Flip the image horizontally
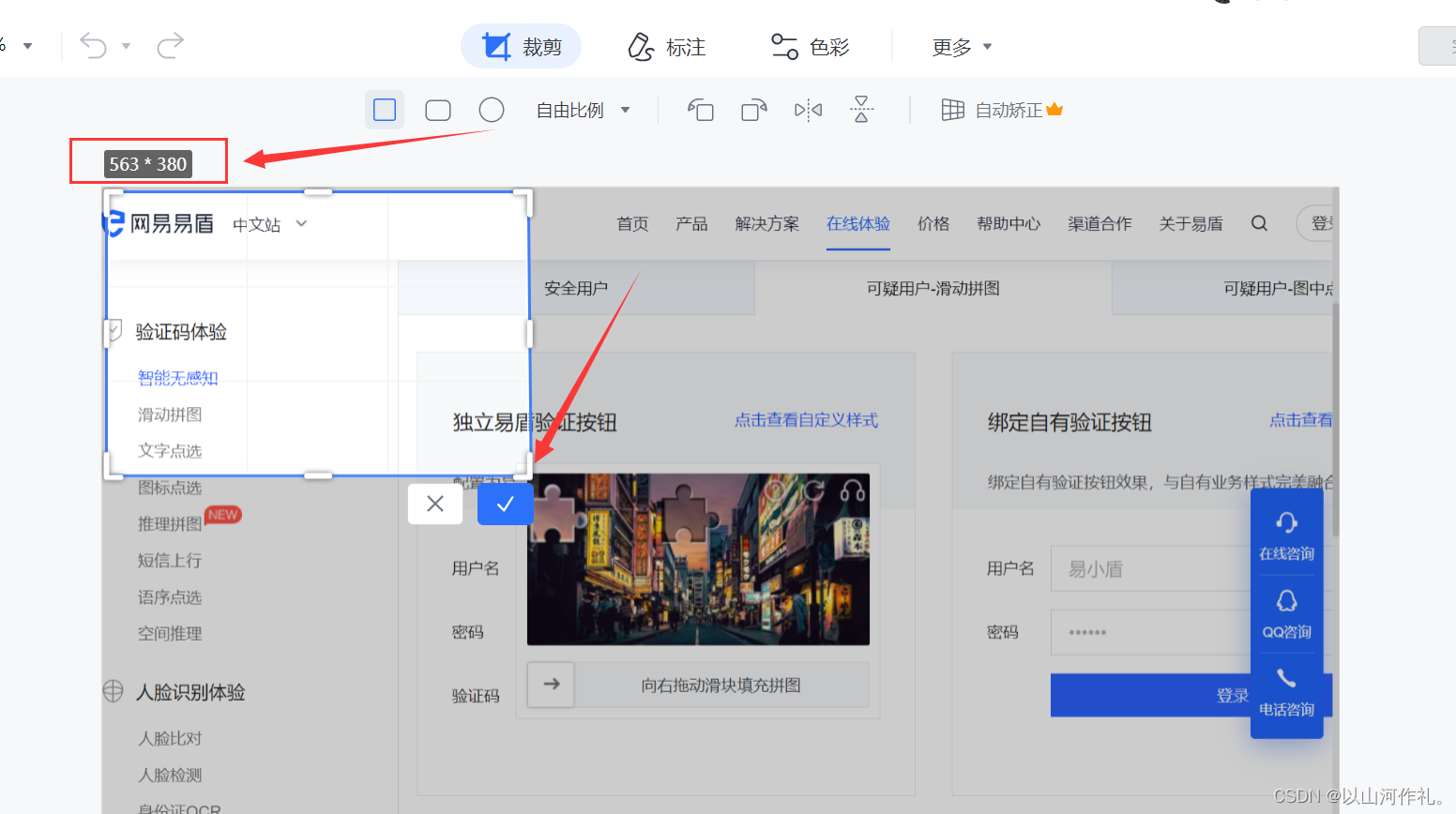This screenshot has height=814, width=1456. coord(808,111)
